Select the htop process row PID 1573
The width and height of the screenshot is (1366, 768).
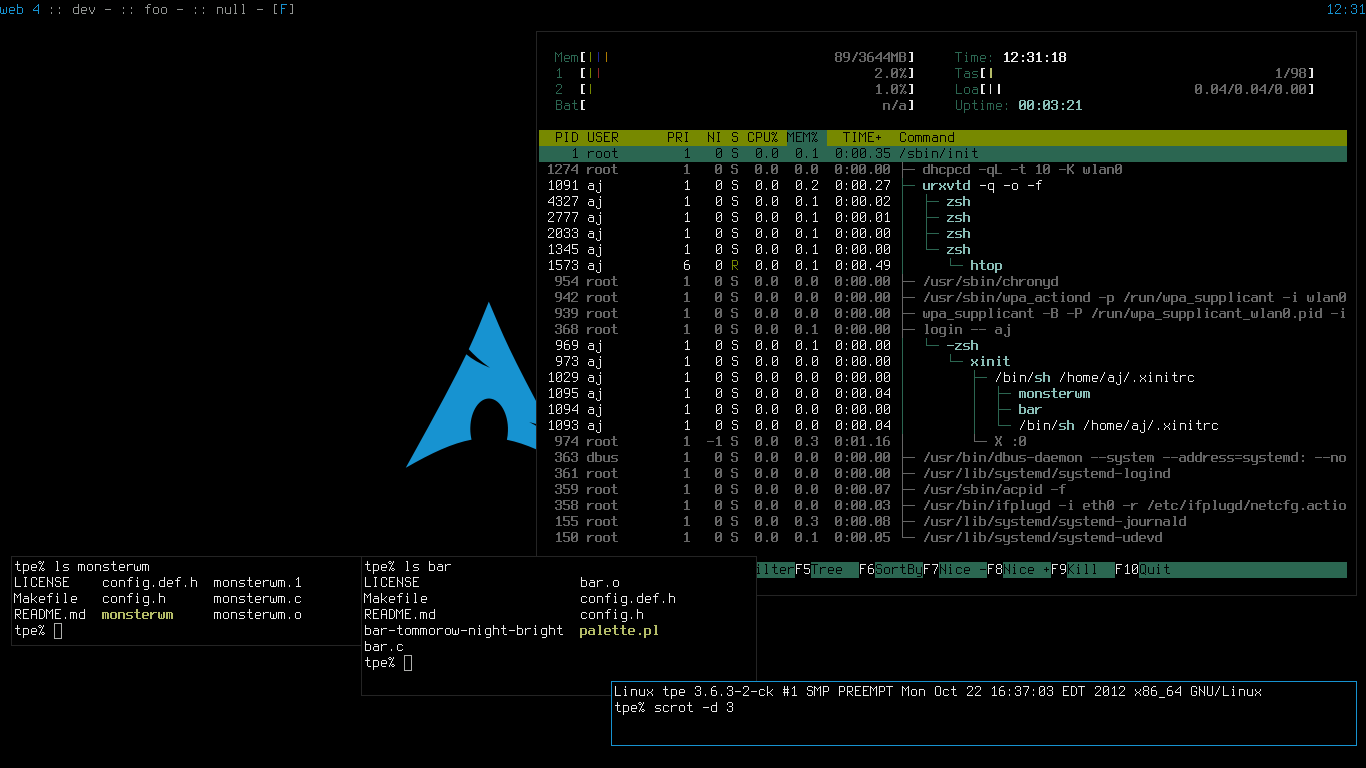pyautogui.click(x=943, y=266)
